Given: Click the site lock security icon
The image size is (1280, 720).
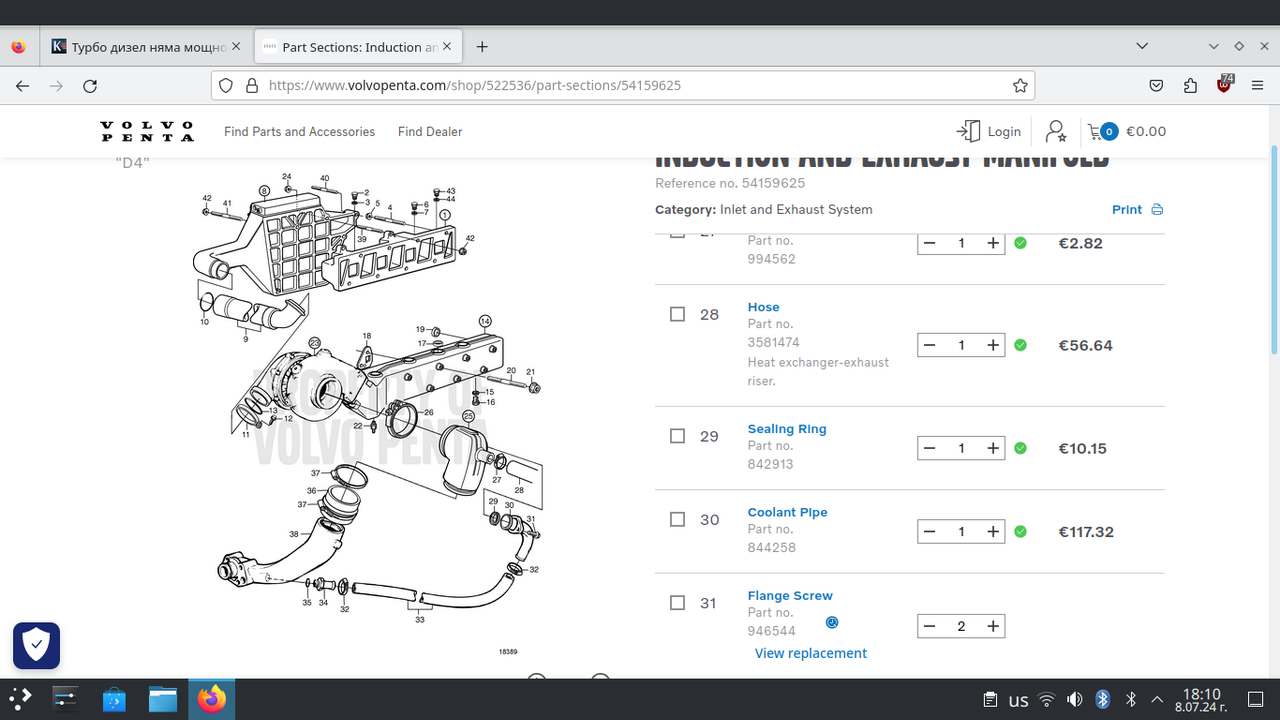Looking at the screenshot, I should point(252,86).
